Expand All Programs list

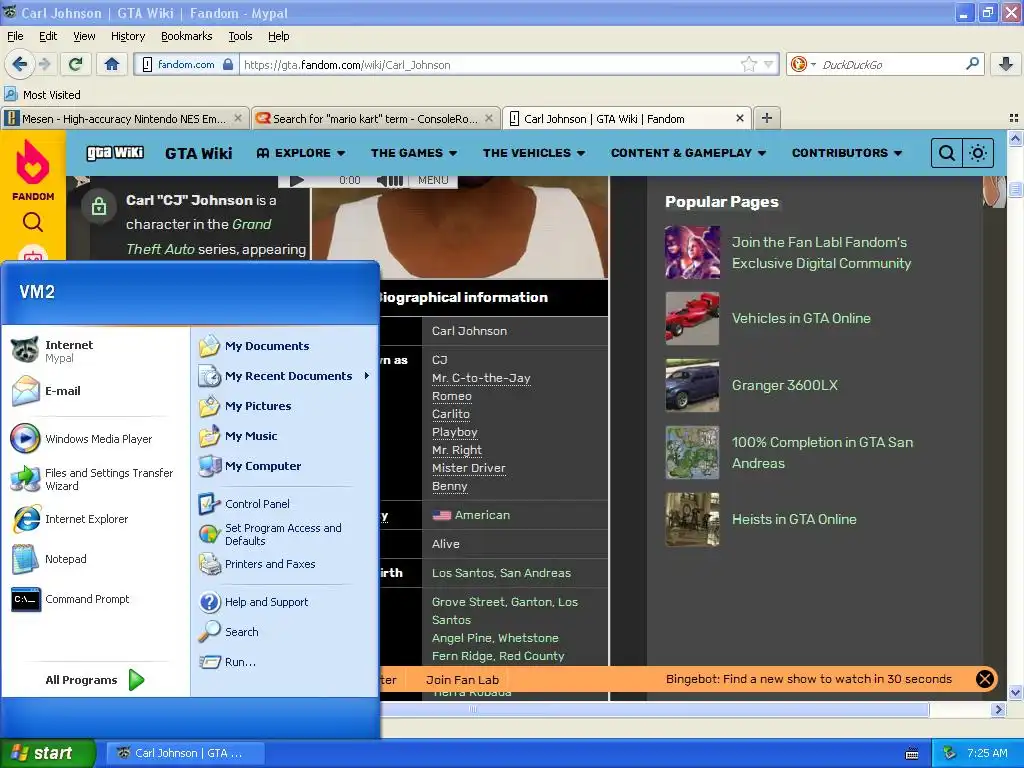[95, 680]
